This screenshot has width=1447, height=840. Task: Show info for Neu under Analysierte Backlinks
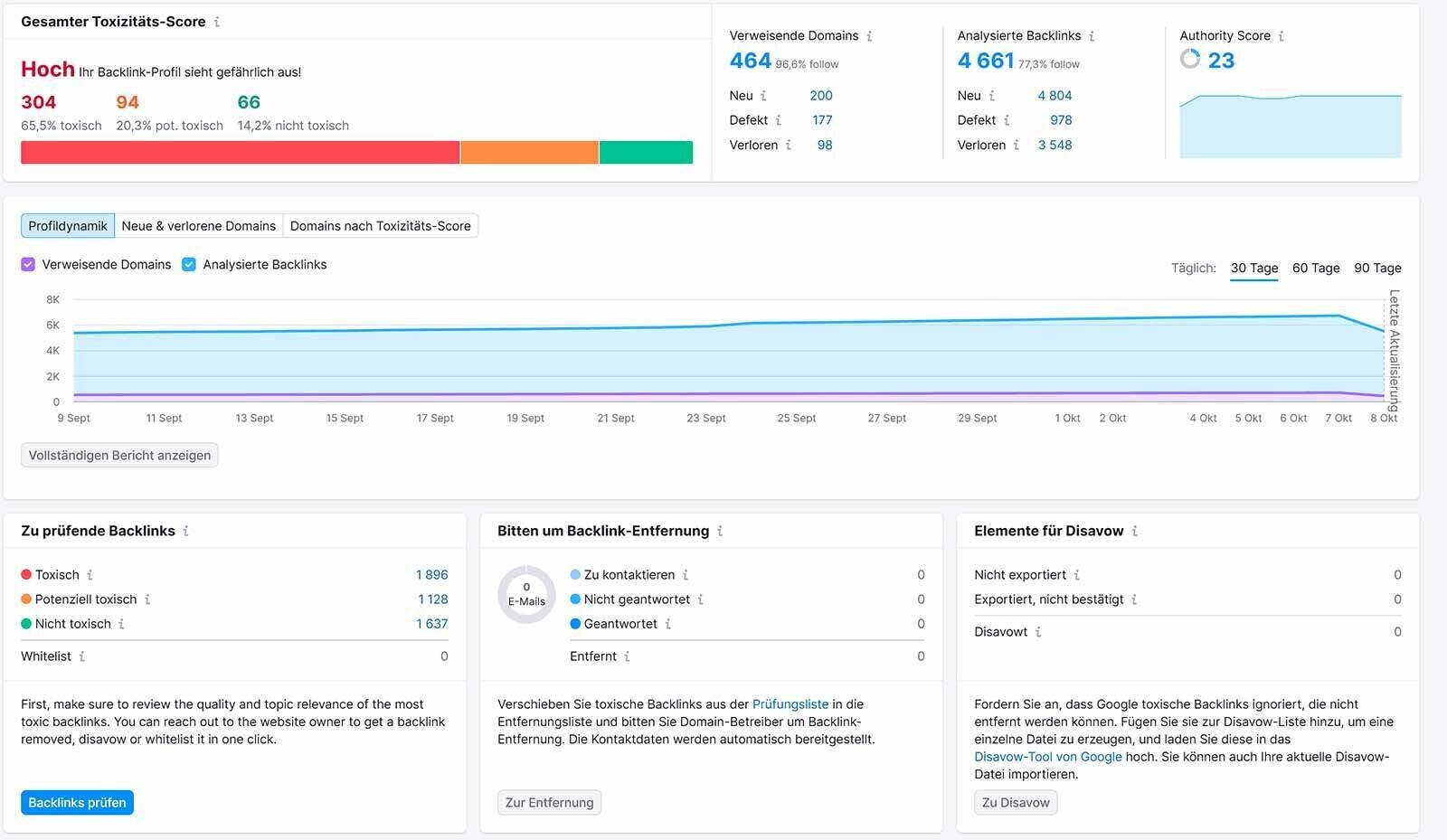tap(991, 96)
